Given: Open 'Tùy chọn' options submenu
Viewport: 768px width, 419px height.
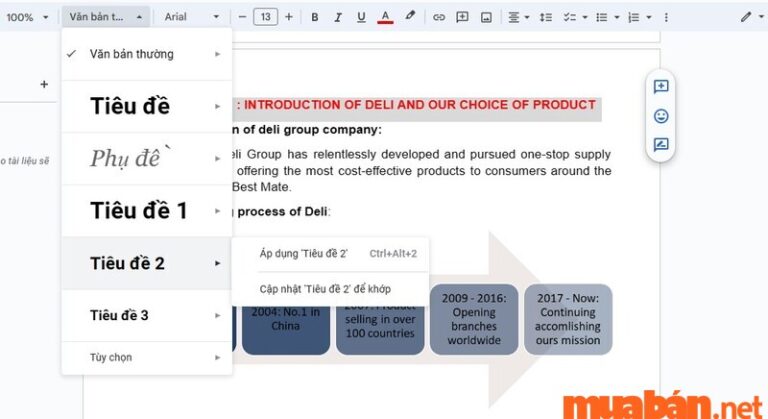Looking at the screenshot, I should click(146, 357).
